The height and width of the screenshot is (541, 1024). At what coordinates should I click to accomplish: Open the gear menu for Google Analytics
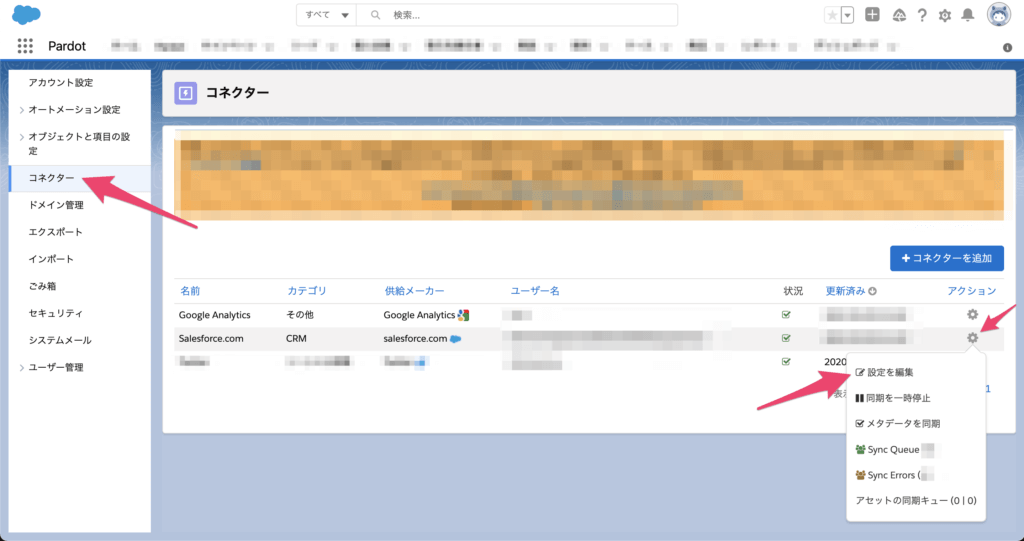tap(972, 314)
